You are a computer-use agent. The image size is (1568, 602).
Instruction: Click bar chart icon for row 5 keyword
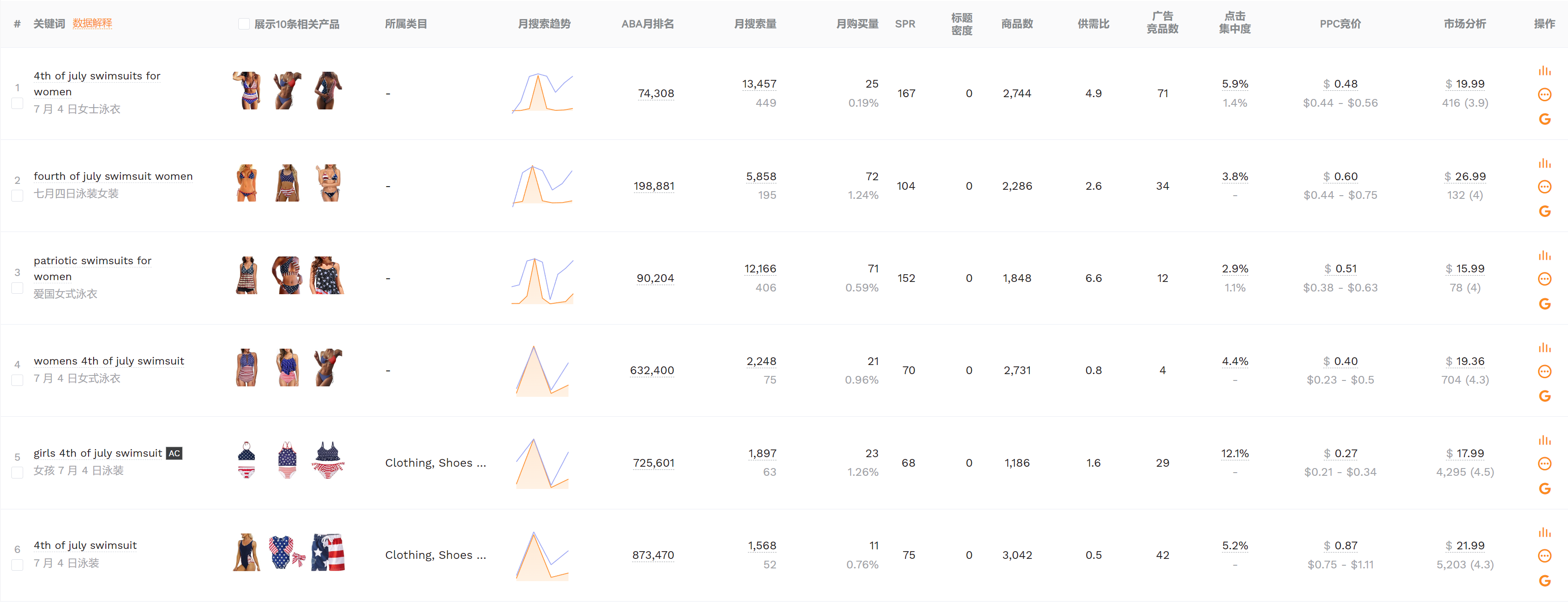click(1544, 440)
